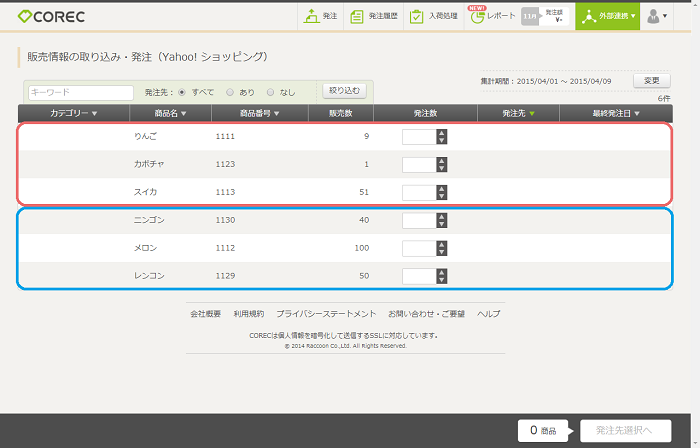Open ヘルプ help link
The width and height of the screenshot is (700, 448).
(488, 314)
